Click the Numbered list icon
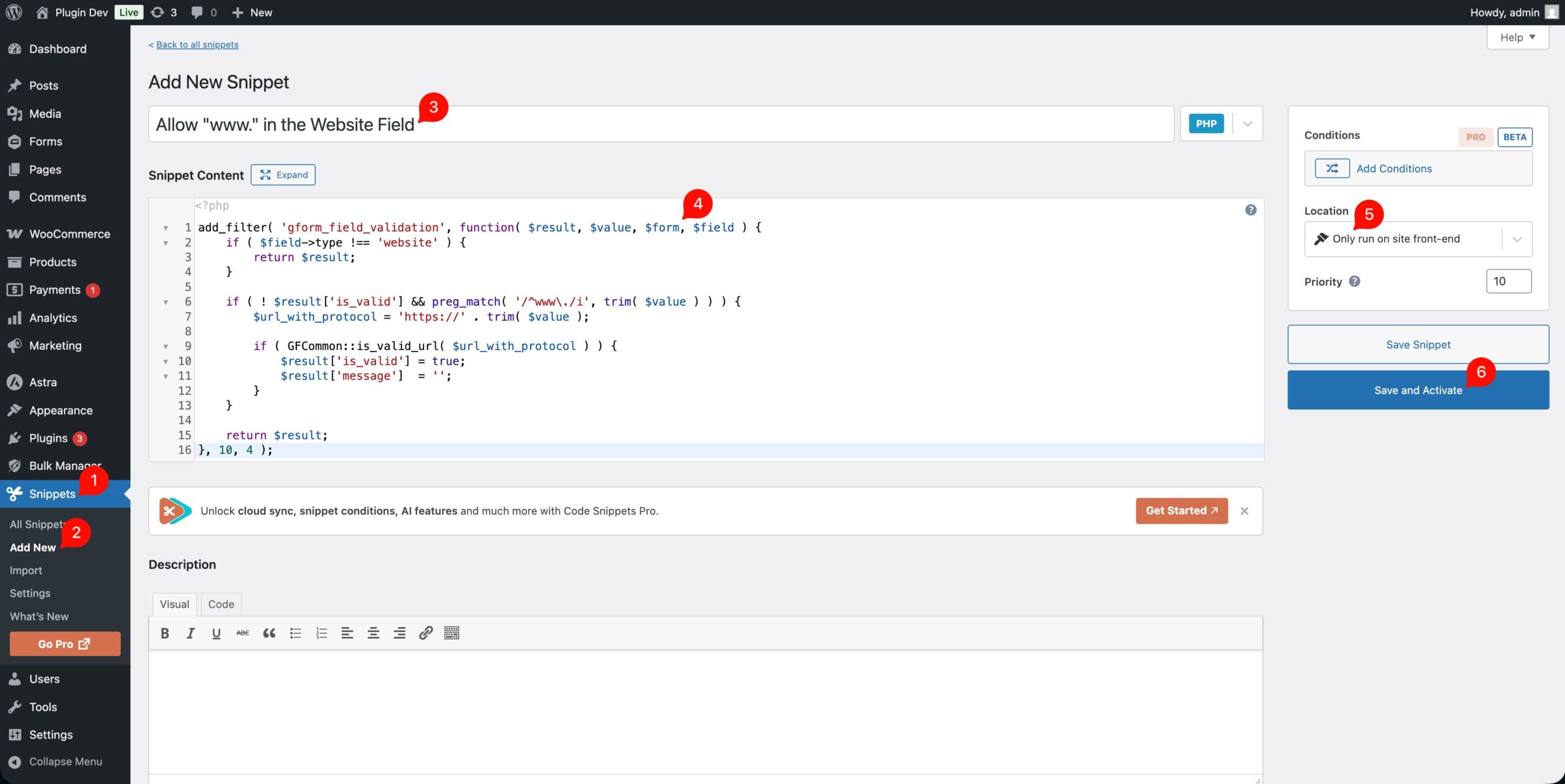This screenshot has width=1565, height=784. 322,633
